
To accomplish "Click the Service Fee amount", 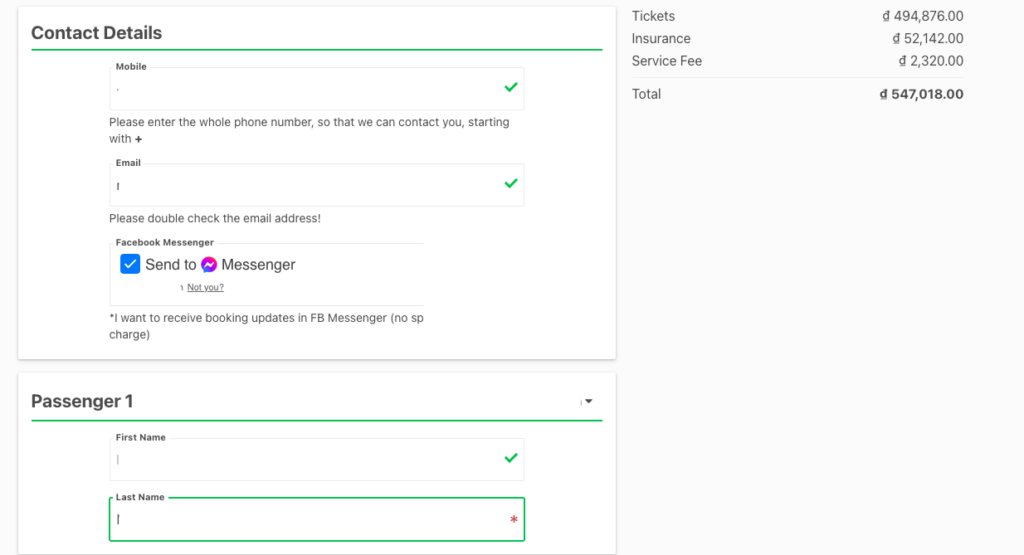I will [930, 61].
